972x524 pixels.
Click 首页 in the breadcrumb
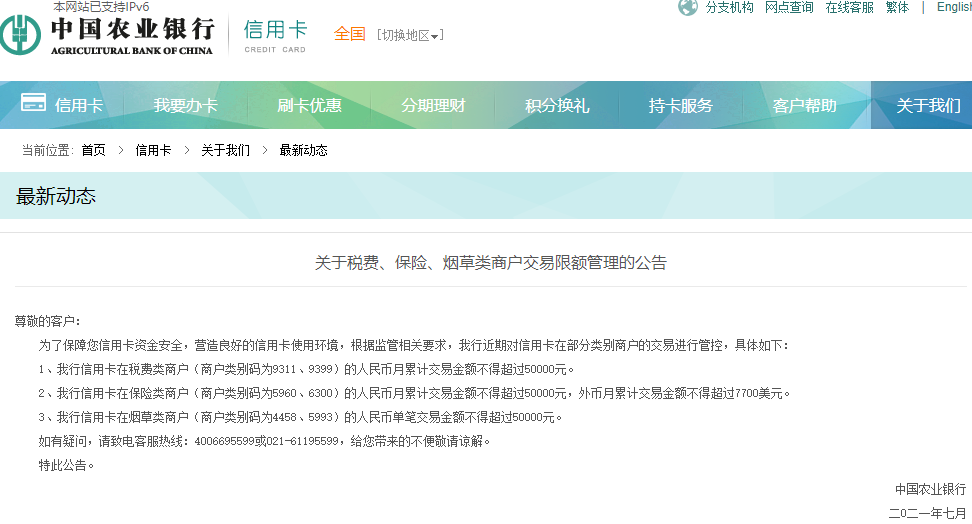(x=94, y=150)
